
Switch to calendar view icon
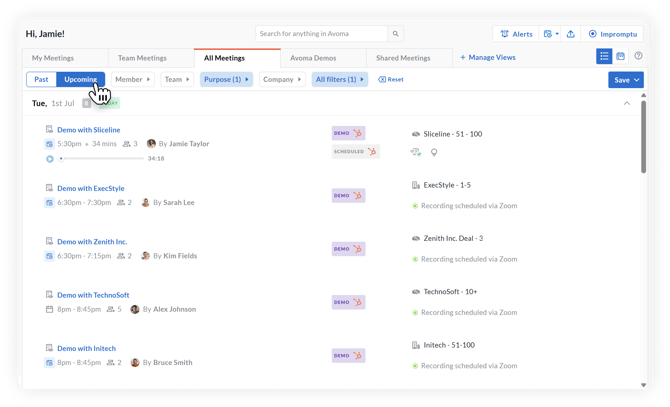[x=620, y=56]
